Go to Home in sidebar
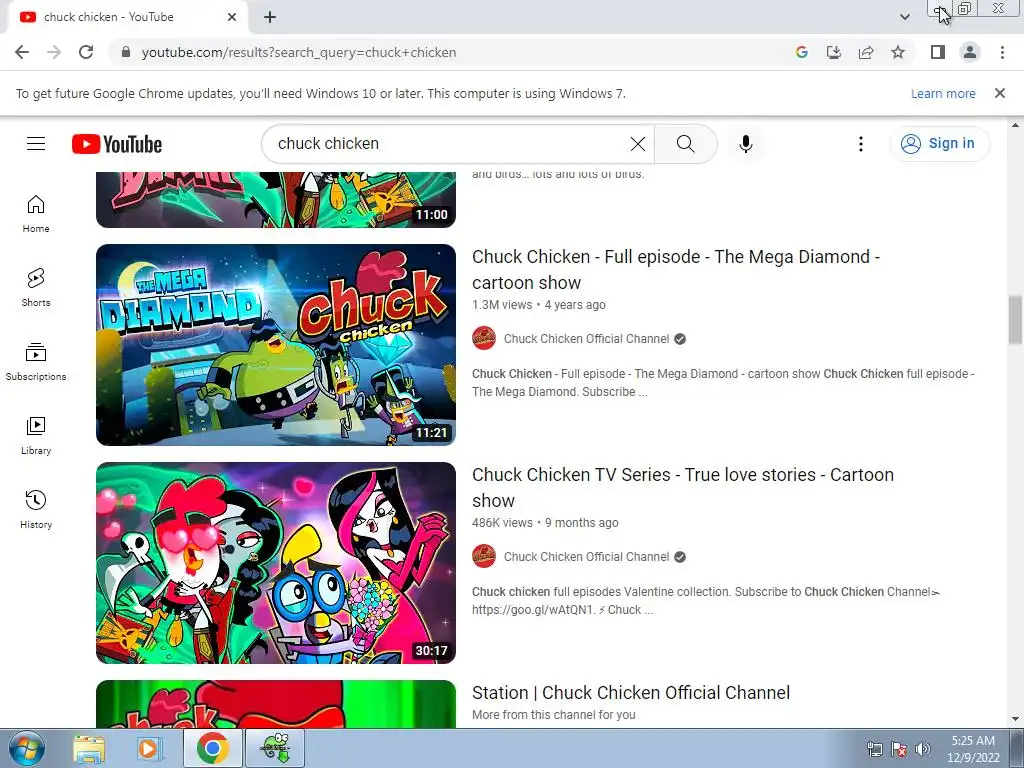The image size is (1024, 768). [36, 214]
